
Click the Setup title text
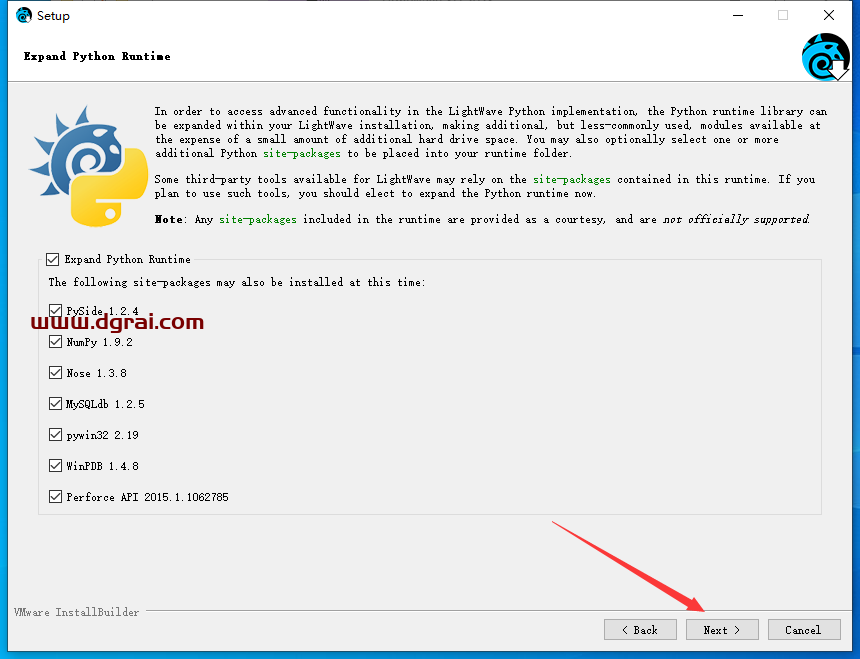pyautogui.click(x=53, y=16)
